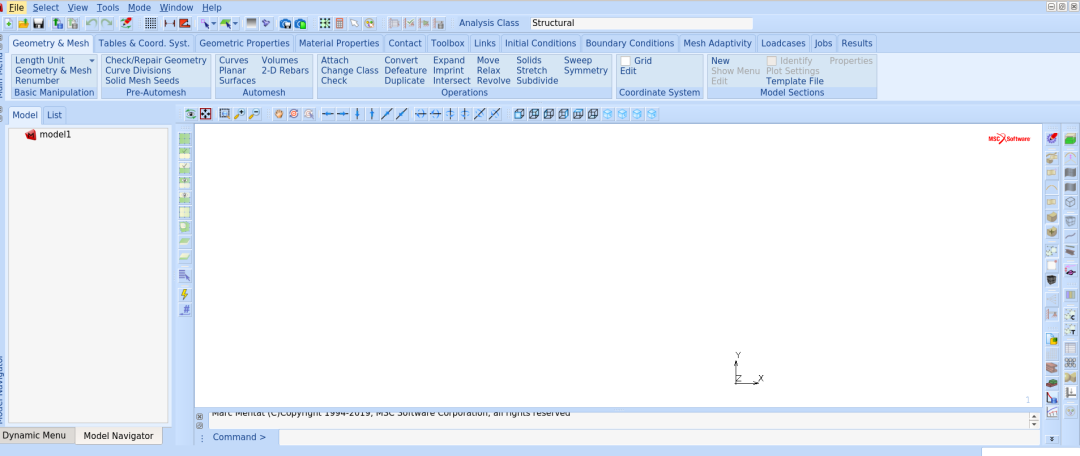This screenshot has height=456, width=1080.
Task: Click the Duplicate operation button
Action: tap(404, 81)
